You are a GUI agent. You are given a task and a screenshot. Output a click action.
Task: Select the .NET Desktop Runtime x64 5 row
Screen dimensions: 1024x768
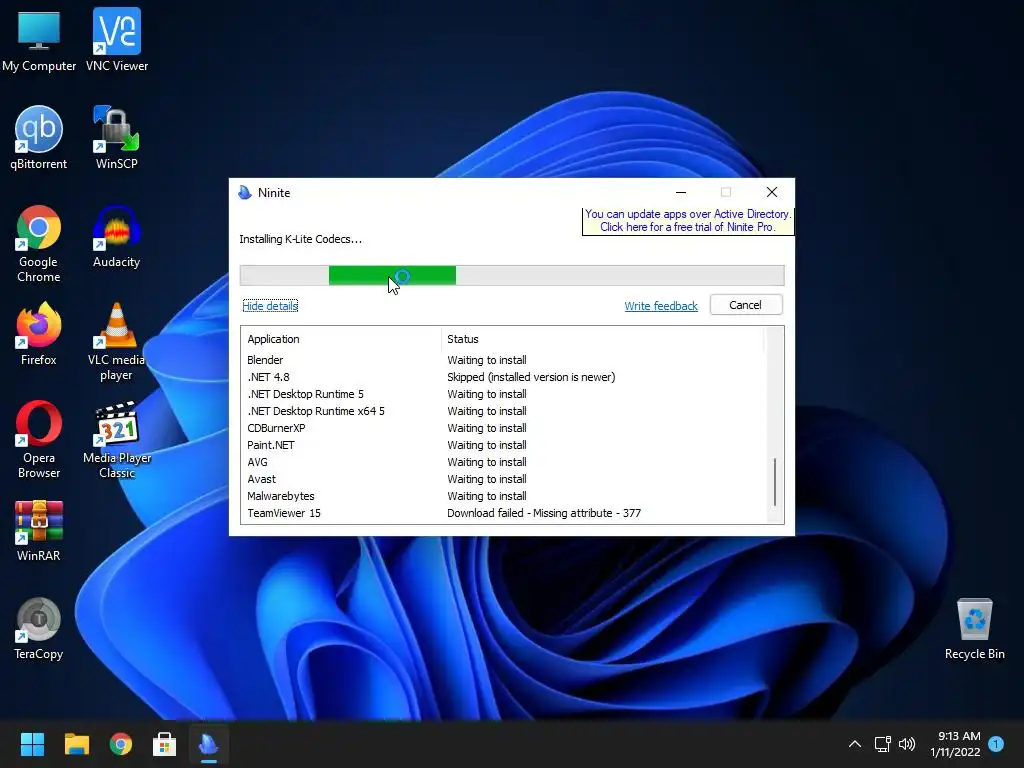tap(503, 411)
